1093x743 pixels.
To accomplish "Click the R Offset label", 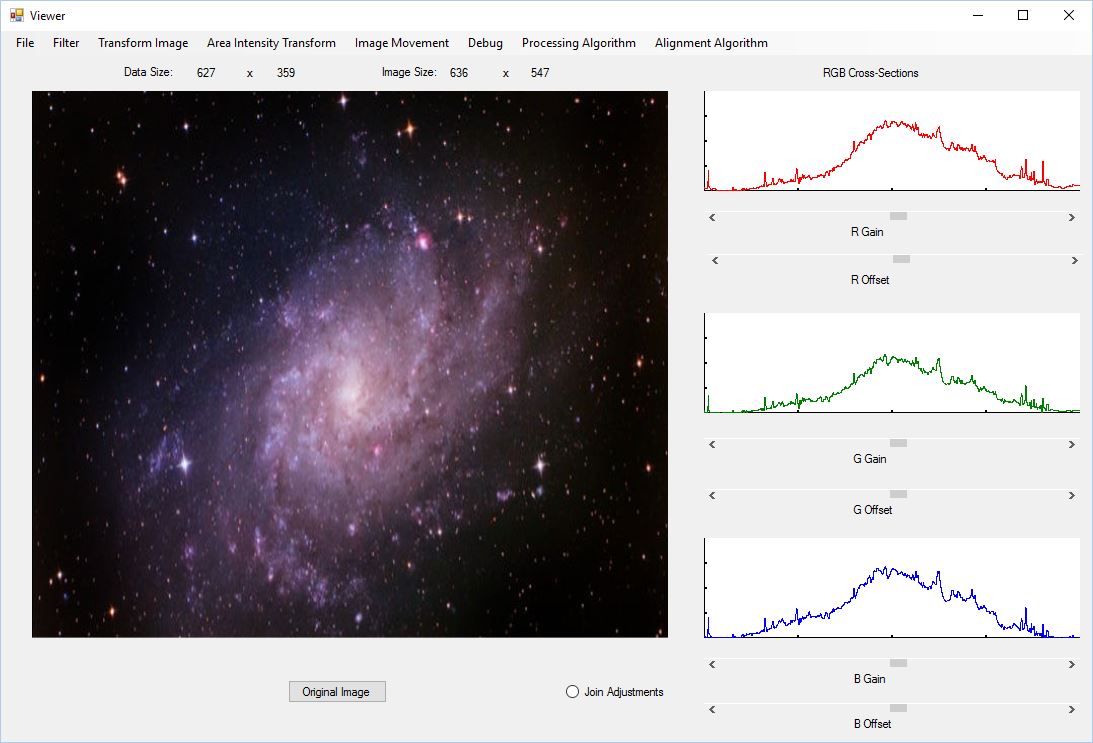I will coord(870,279).
